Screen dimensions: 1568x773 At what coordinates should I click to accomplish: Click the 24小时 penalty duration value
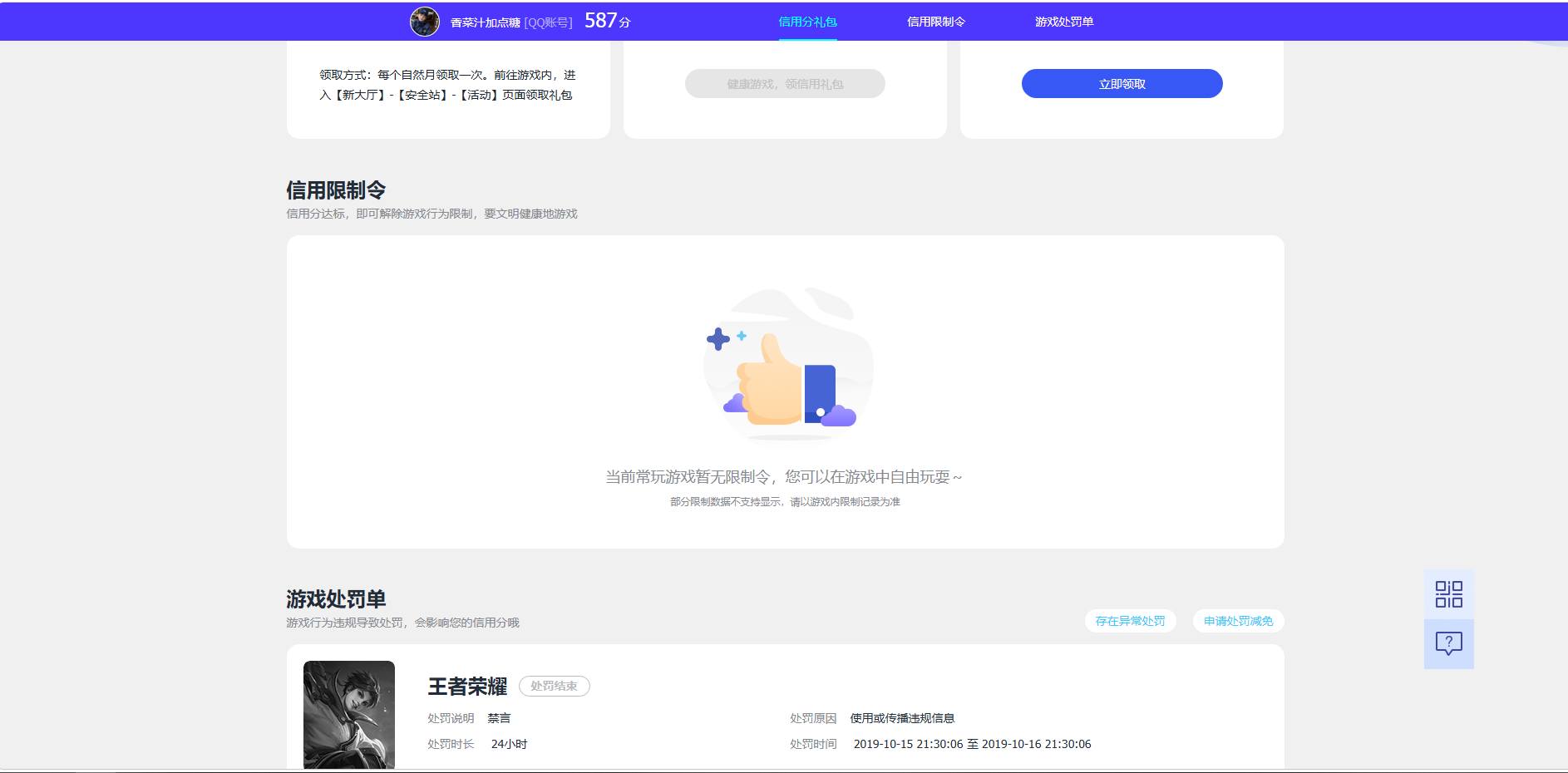509,744
